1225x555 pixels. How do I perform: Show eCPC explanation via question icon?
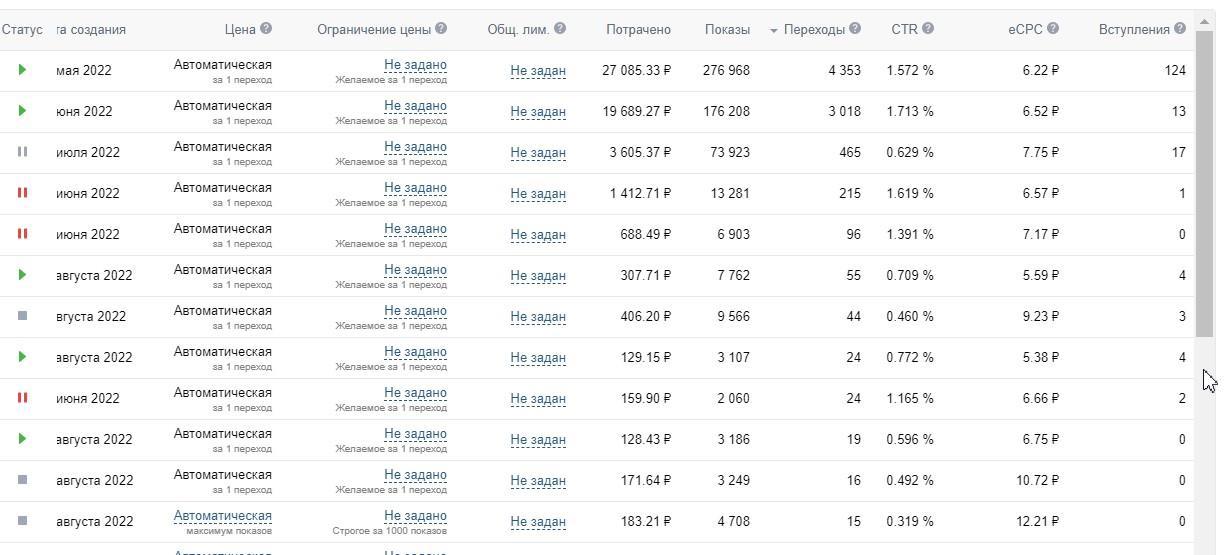pos(1053,29)
